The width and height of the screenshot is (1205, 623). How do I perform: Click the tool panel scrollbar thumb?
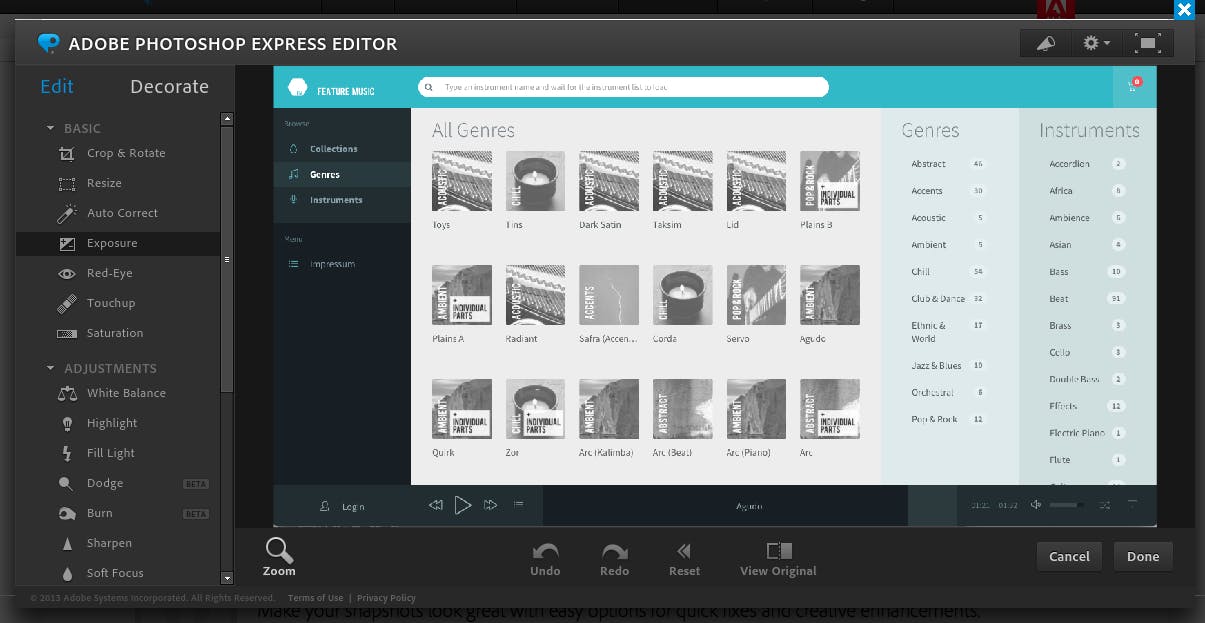click(227, 259)
